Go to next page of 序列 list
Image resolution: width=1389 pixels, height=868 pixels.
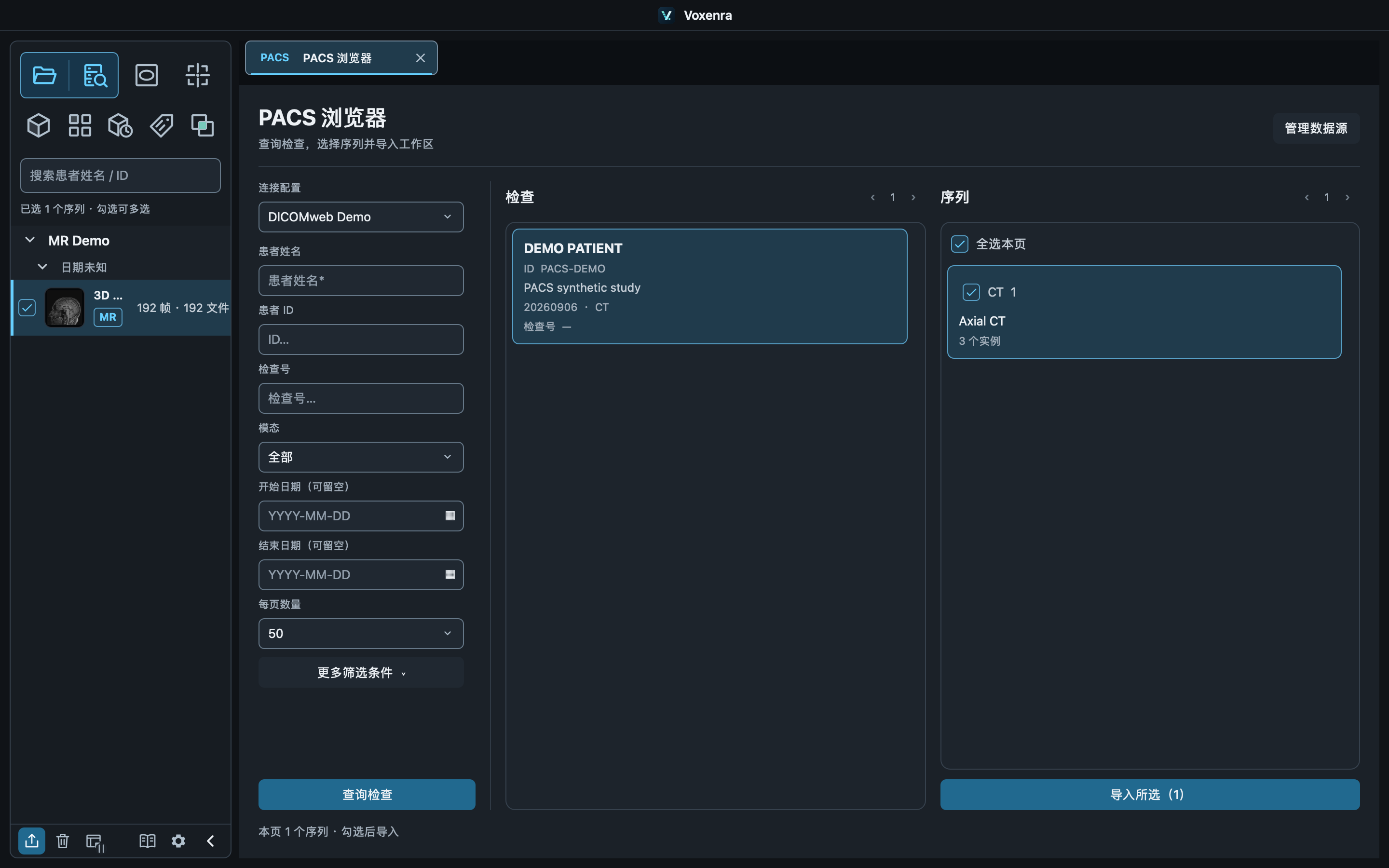pos(1347,198)
